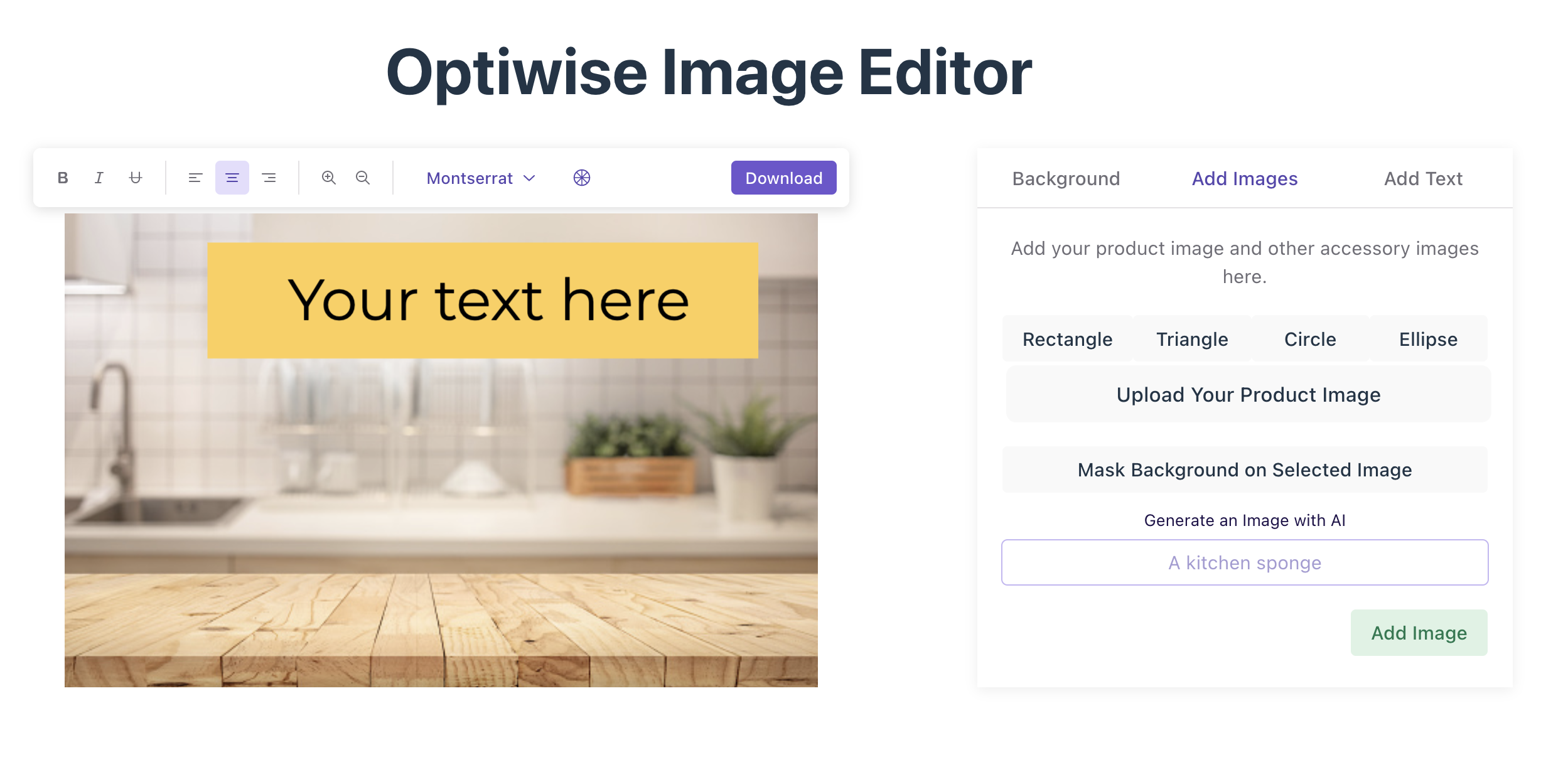Click the zoom out icon
This screenshot has height=767, width=1568.
(363, 178)
